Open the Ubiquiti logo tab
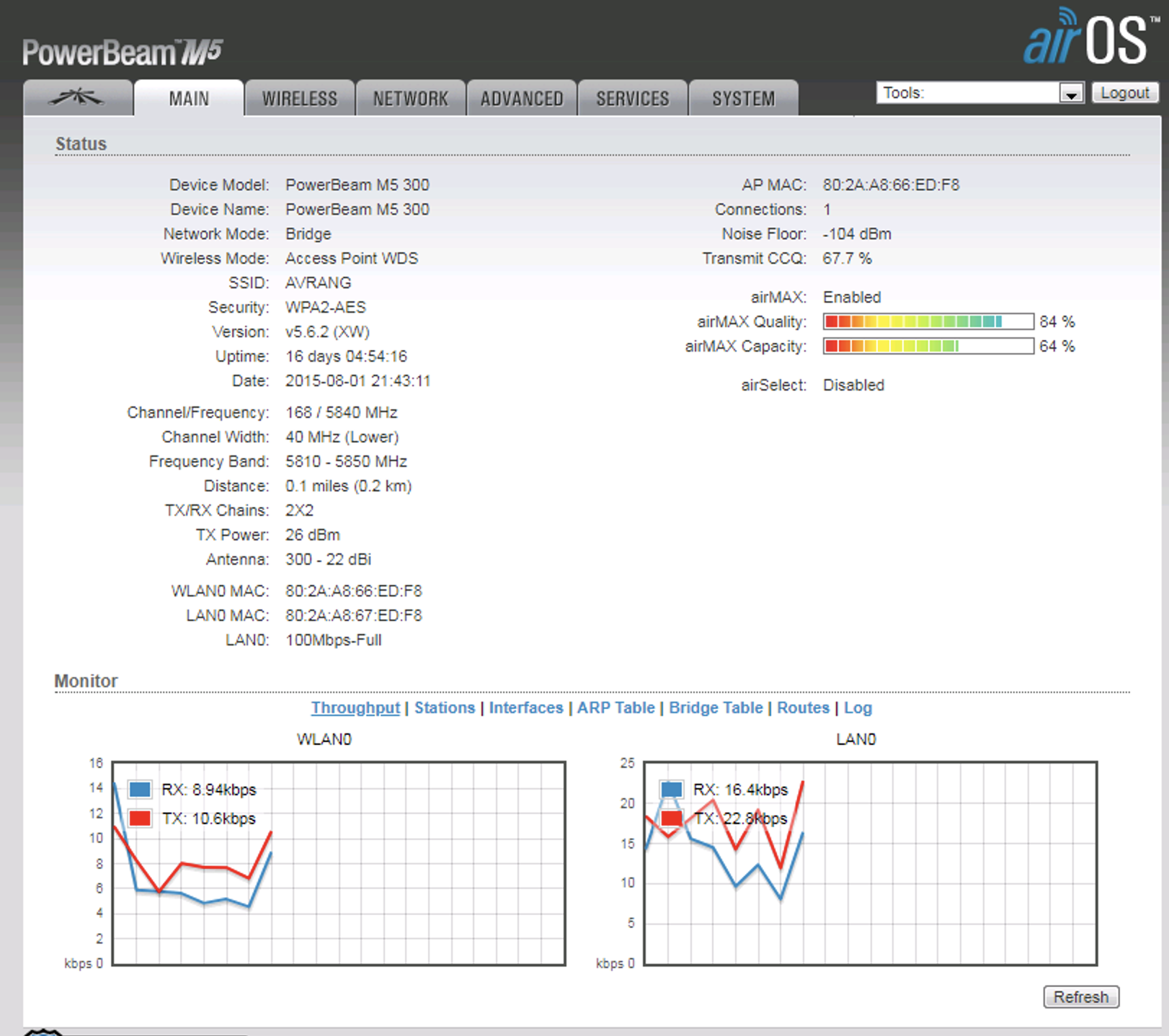This screenshot has height=1036, width=1169. pyautogui.click(x=77, y=98)
